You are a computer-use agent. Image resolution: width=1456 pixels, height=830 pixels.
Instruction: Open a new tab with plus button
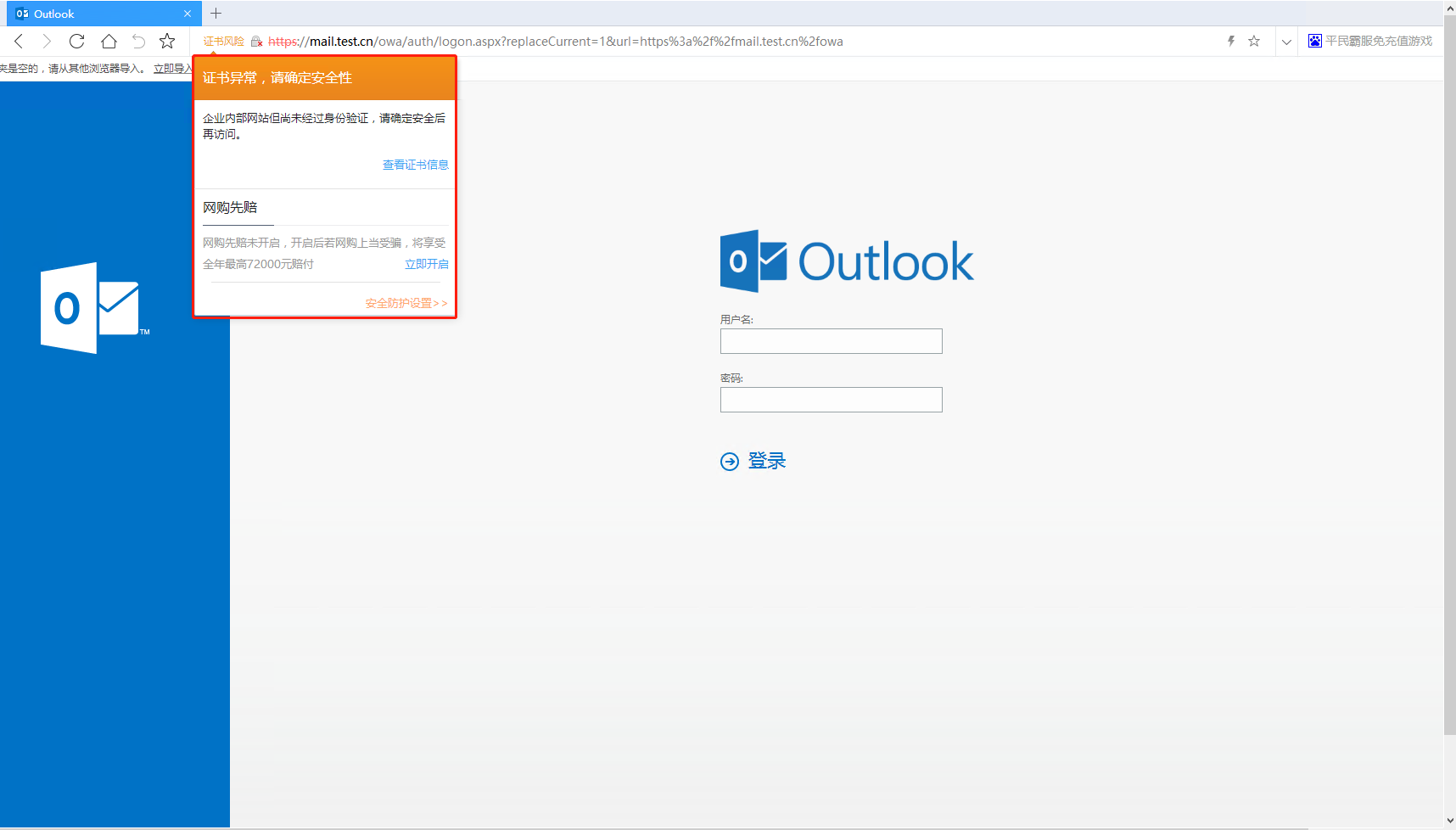pyautogui.click(x=216, y=14)
